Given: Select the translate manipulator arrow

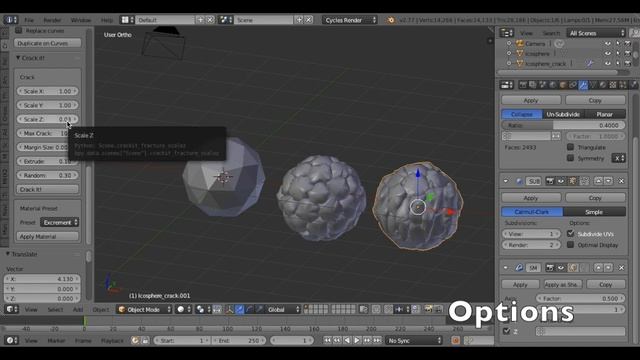Looking at the screenshot, I should pos(240,309).
